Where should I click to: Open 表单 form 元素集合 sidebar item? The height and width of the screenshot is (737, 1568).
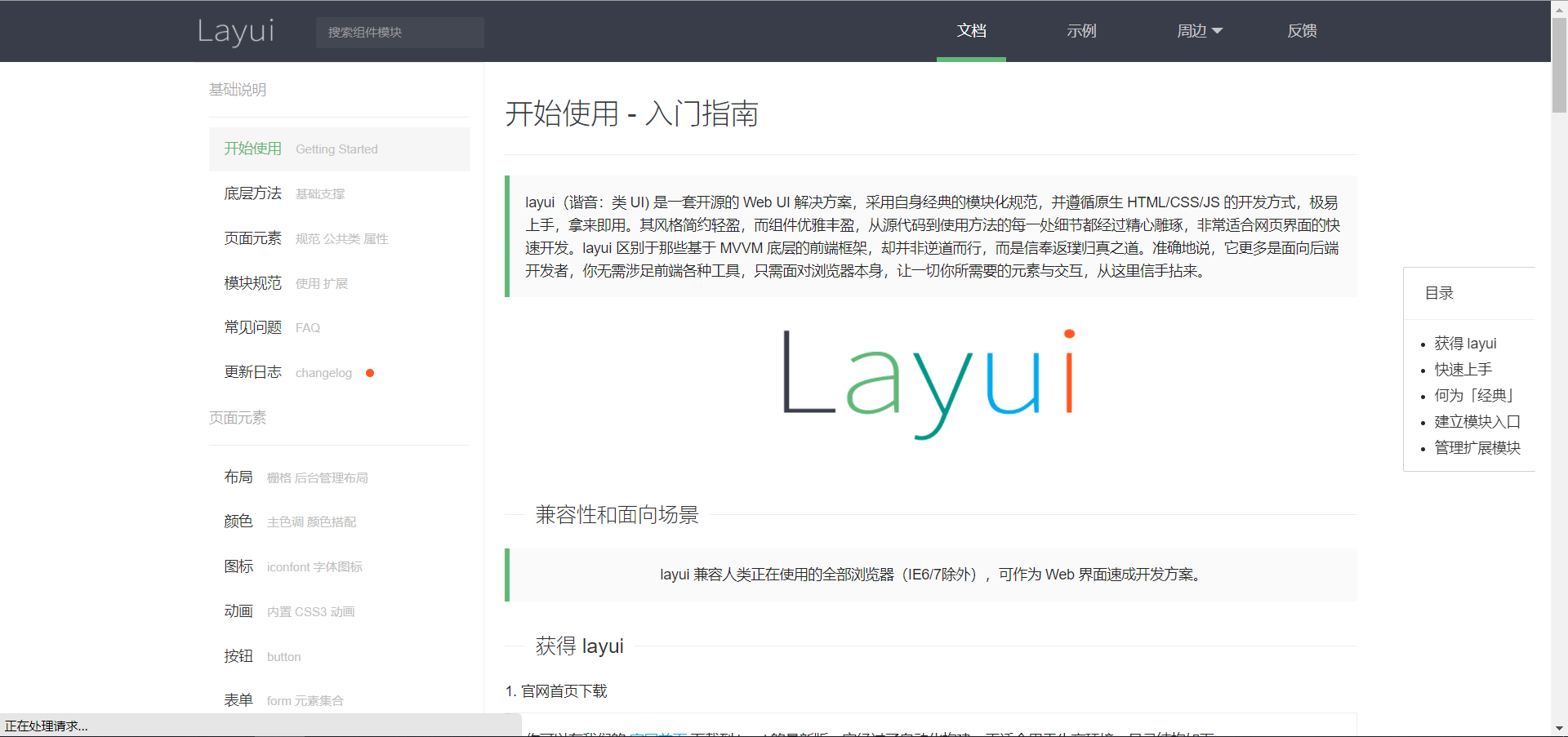[x=340, y=700]
